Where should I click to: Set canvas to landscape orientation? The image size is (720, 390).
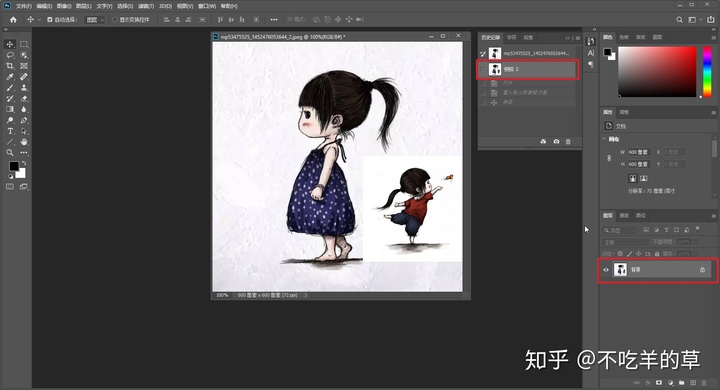point(643,178)
